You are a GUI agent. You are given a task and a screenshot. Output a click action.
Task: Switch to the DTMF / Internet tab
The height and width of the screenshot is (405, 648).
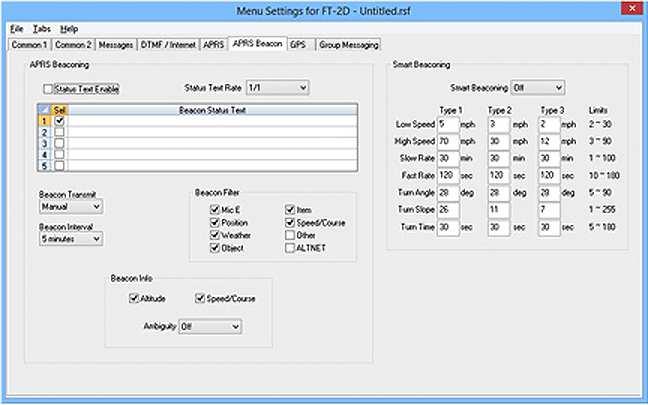pos(168,45)
